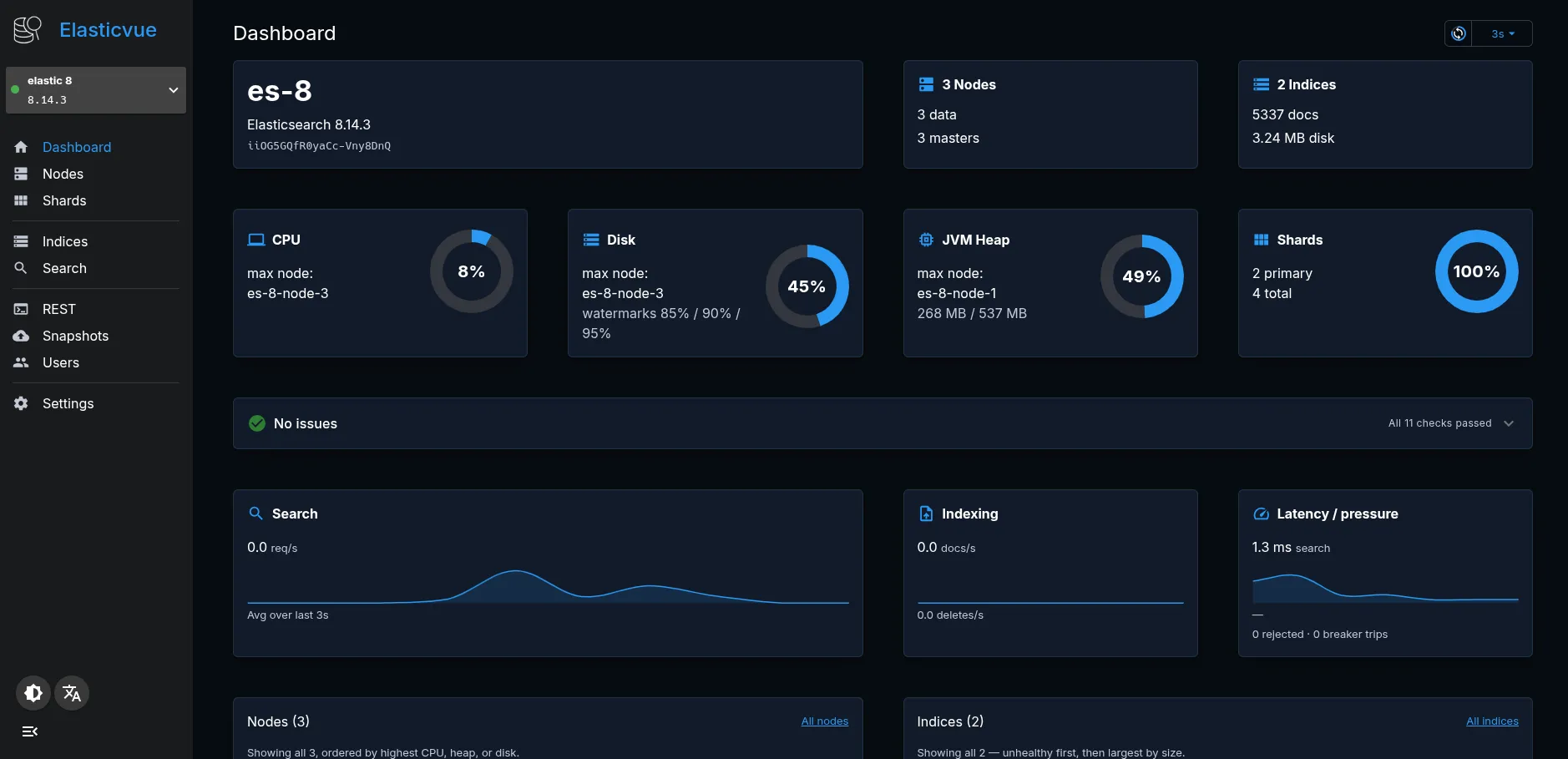
Task: Click the sidebar Search magnifier icon
Action: (21, 268)
